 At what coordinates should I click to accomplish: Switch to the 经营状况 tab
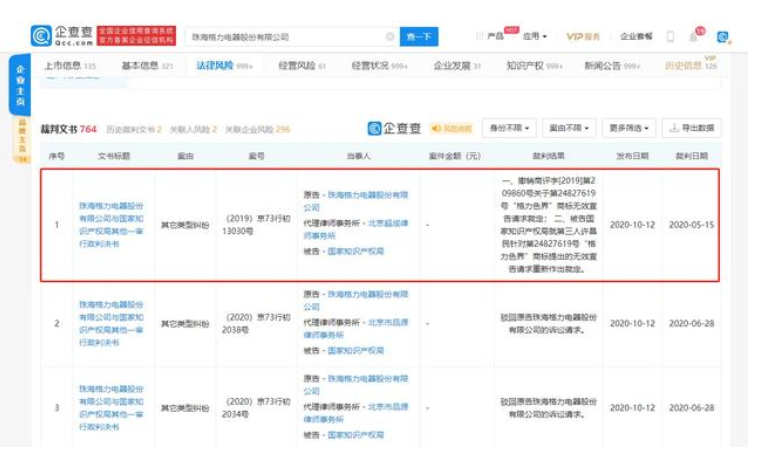point(379,66)
